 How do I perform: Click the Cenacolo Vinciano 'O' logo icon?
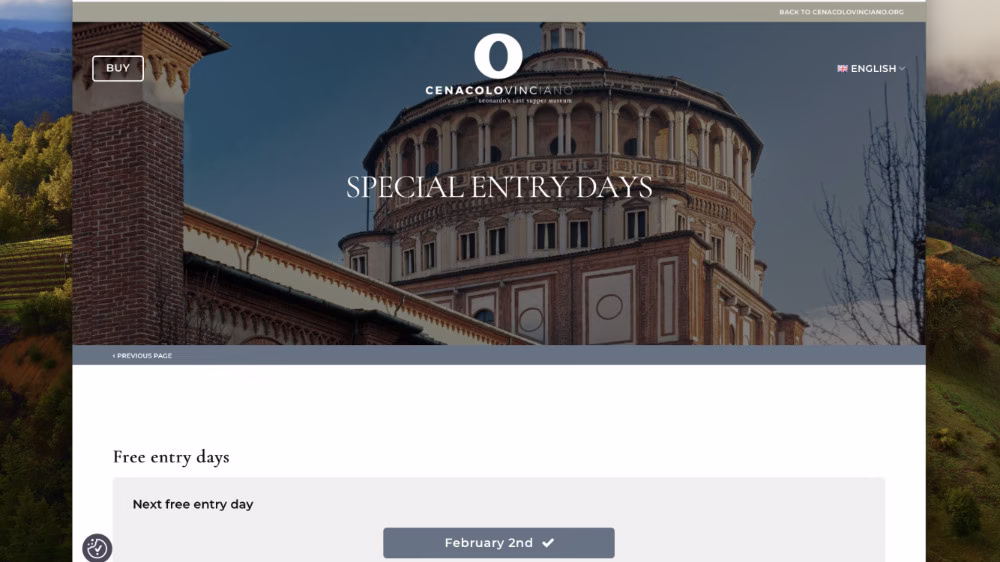pos(498,56)
